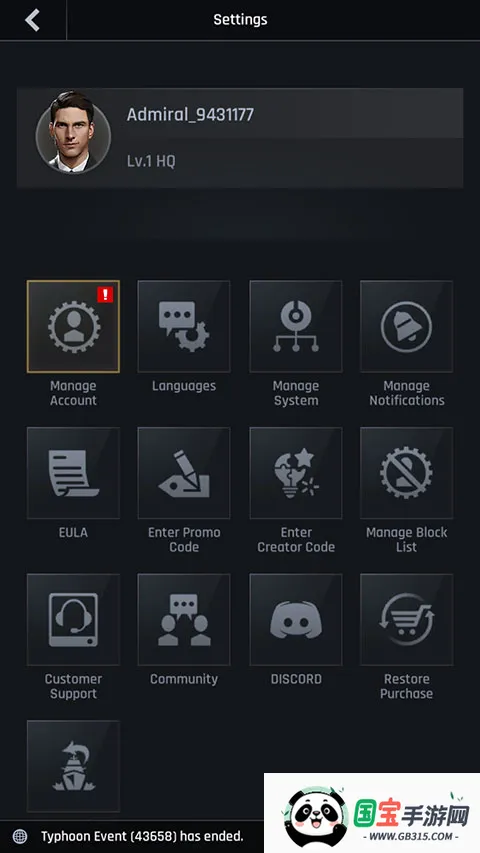
Task: Tap the admiral profile avatar
Action: 73,132
